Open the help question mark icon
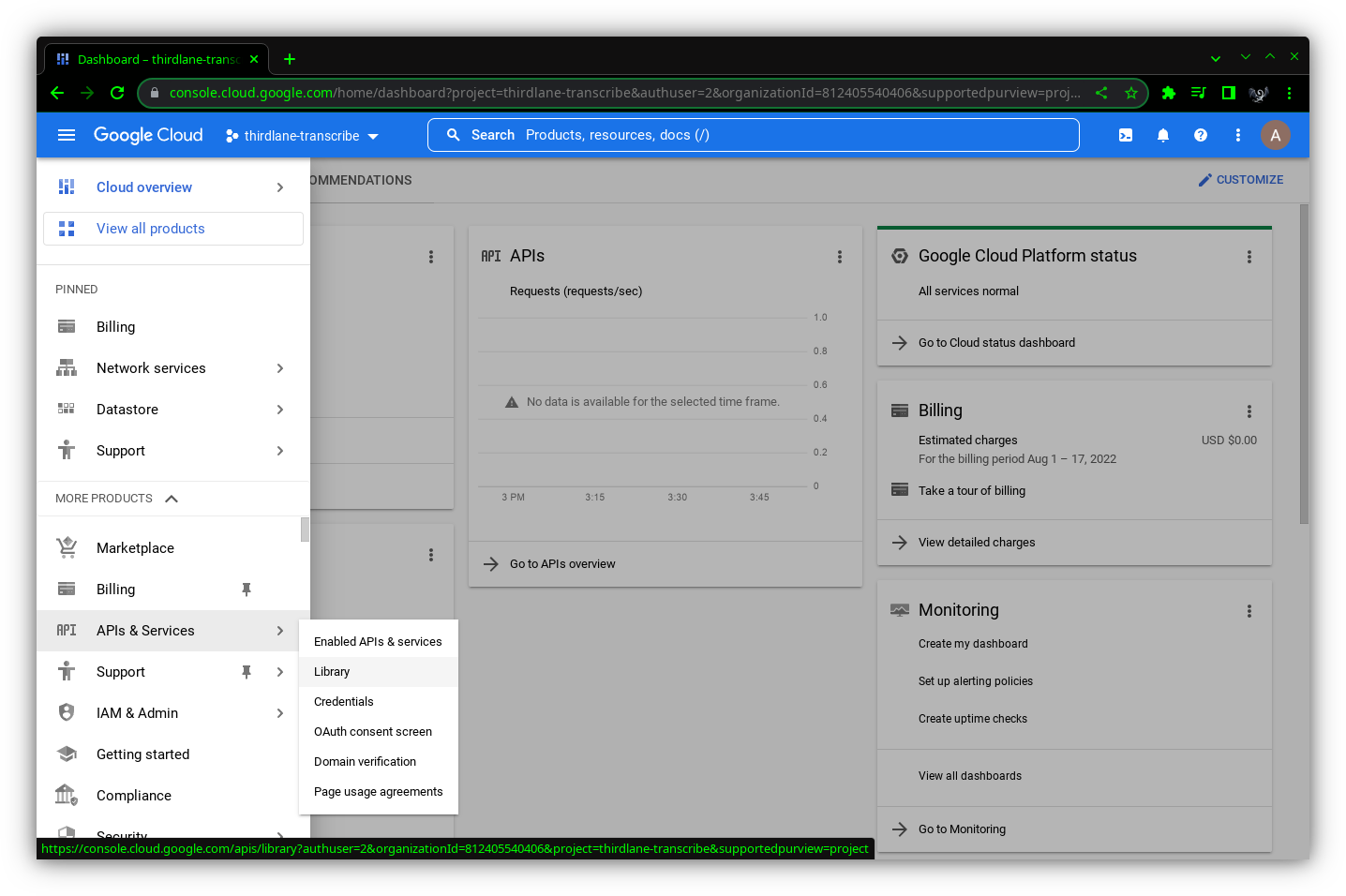The image size is (1346, 896). 1201,135
